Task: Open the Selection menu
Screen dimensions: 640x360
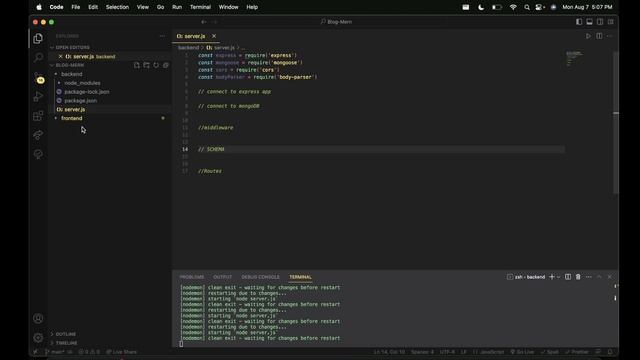Action: 117,7
